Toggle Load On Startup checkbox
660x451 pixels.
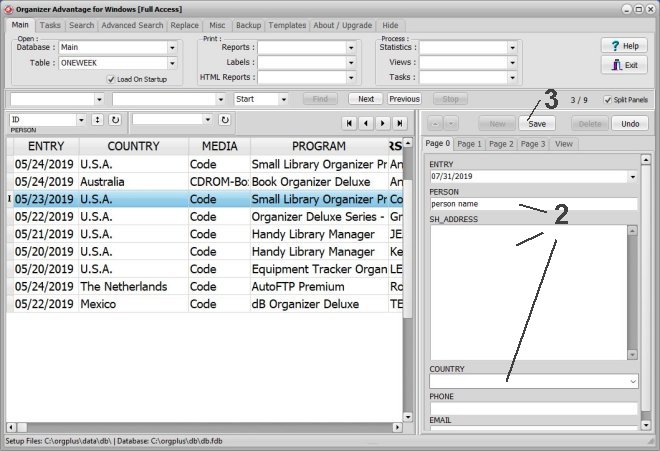click(111, 79)
